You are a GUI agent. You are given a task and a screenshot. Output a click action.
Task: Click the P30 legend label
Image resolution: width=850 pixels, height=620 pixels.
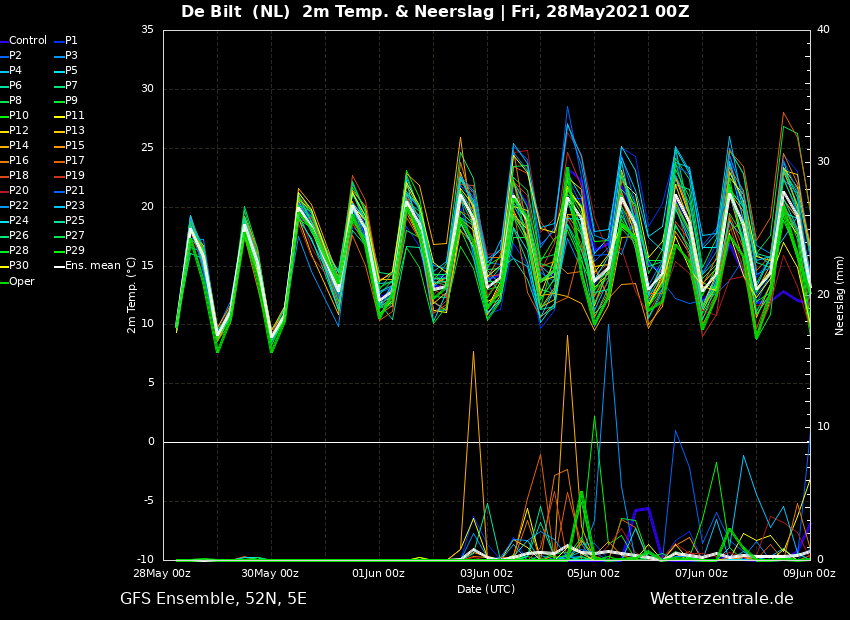(15, 266)
